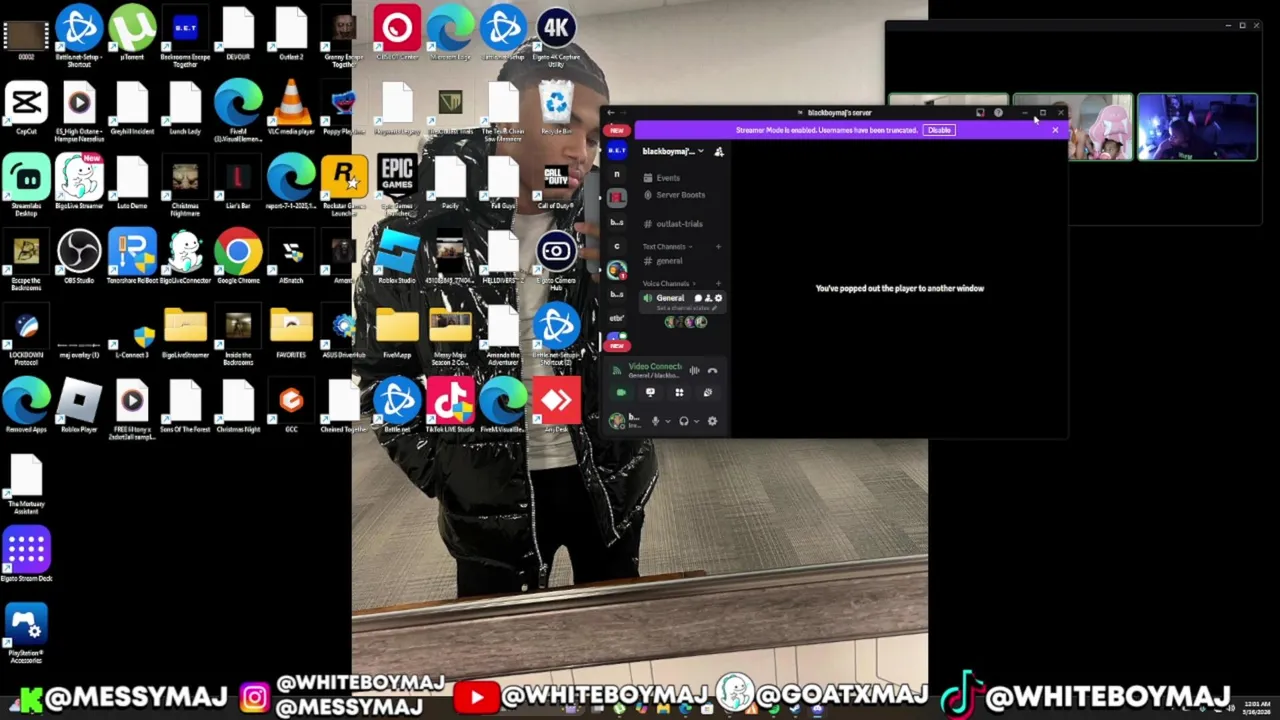Select blue-lit video thumbnail in popout window
Image resolution: width=1280 pixels, height=720 pixels.
pyautogui.click(x=1197, y=127)
